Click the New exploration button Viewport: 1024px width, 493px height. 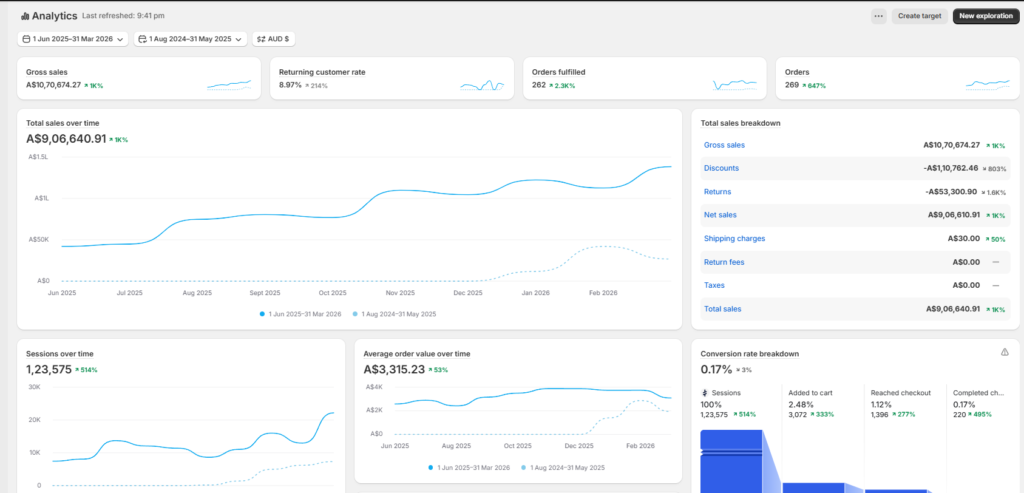pyautogui.click(x=985, y=16)
